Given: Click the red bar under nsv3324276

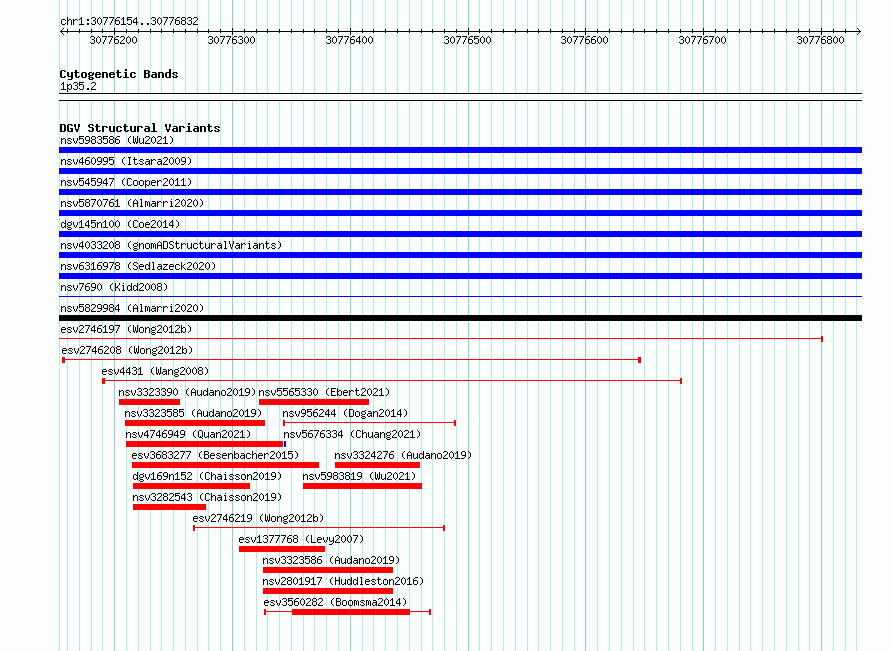Looking at the screenshot, I should pyautogui.click(x=377, y=465).
